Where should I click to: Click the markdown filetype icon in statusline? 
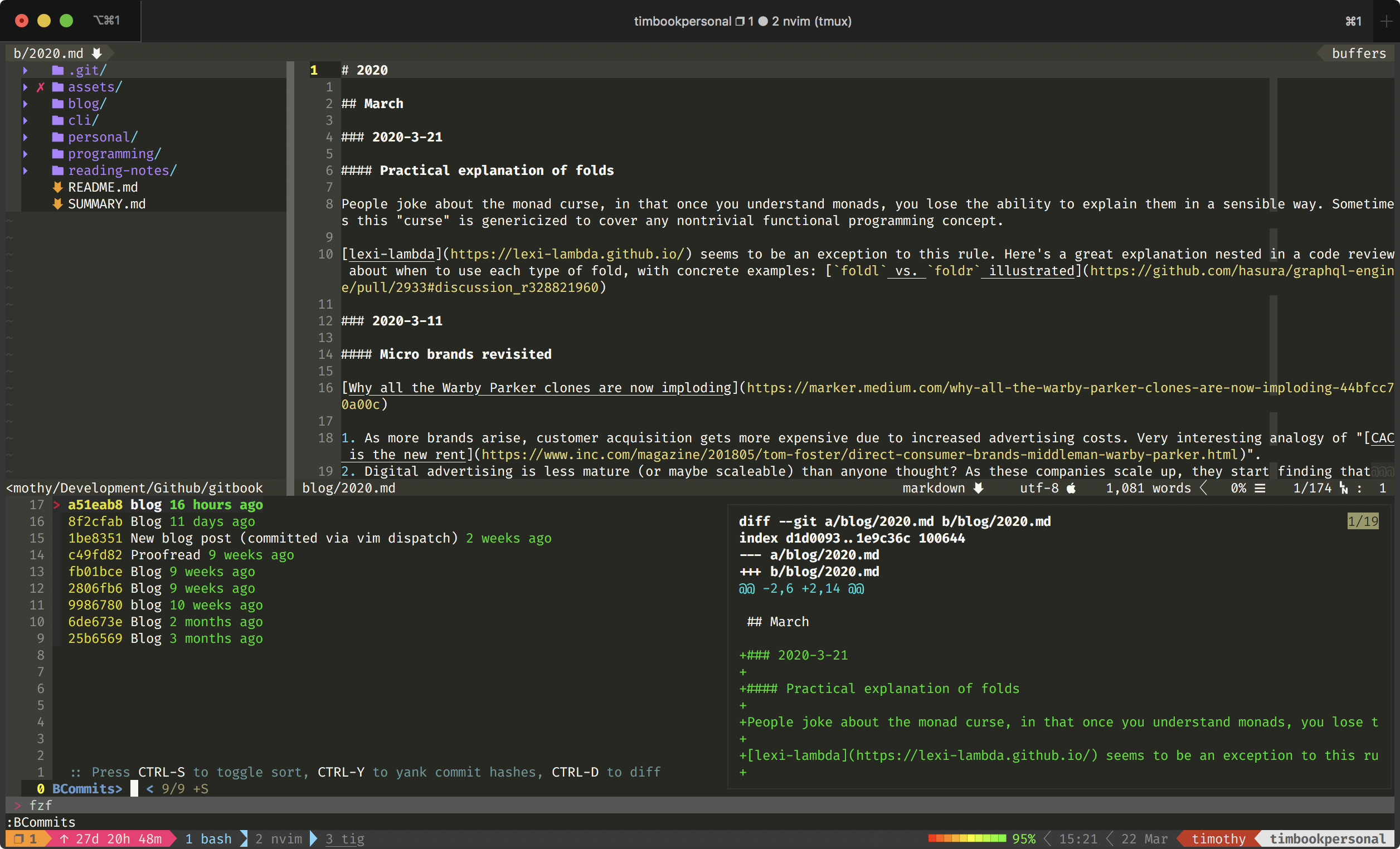point(979,488)
